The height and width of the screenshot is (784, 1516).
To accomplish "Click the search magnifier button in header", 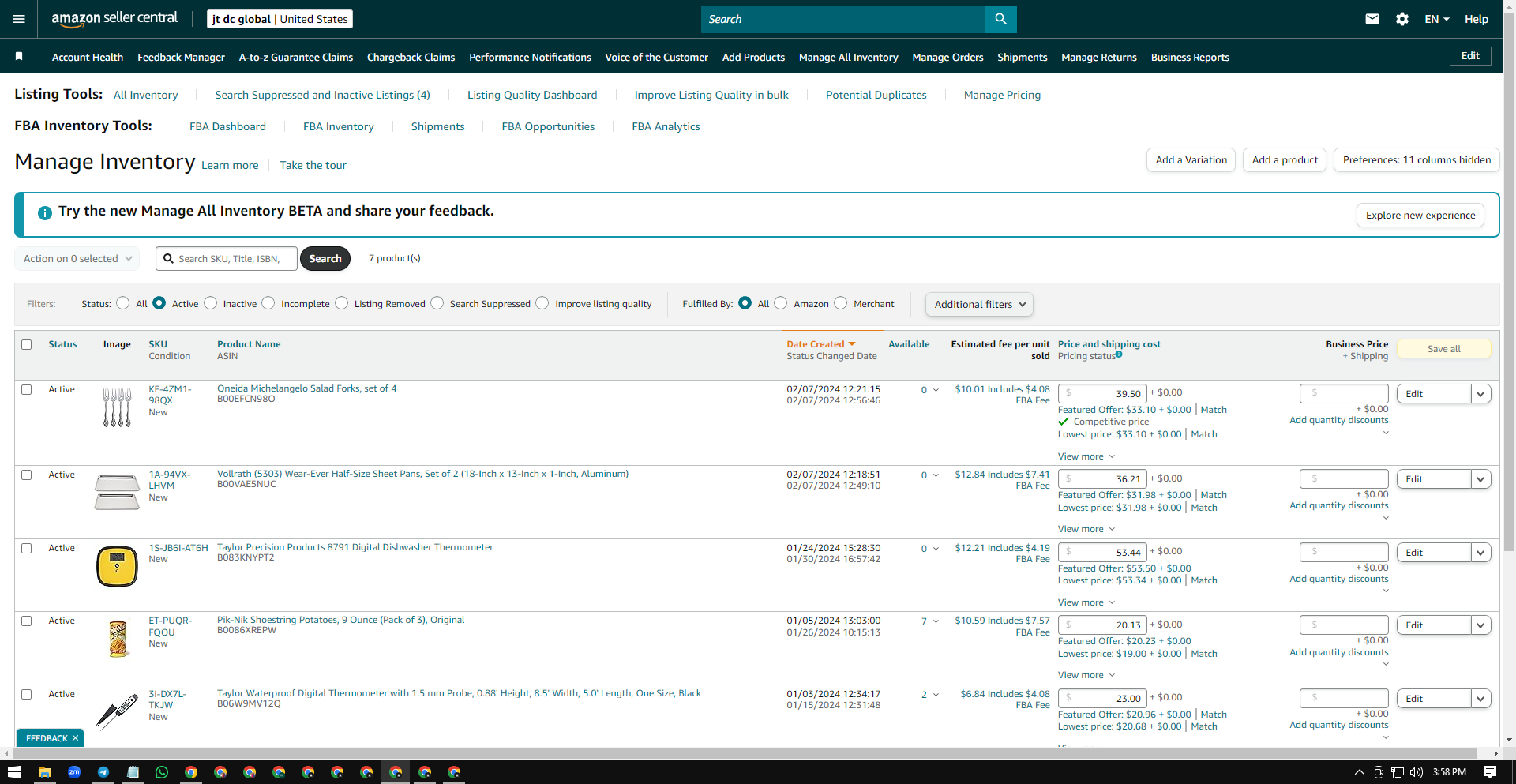I will [x=1000, y=19].
